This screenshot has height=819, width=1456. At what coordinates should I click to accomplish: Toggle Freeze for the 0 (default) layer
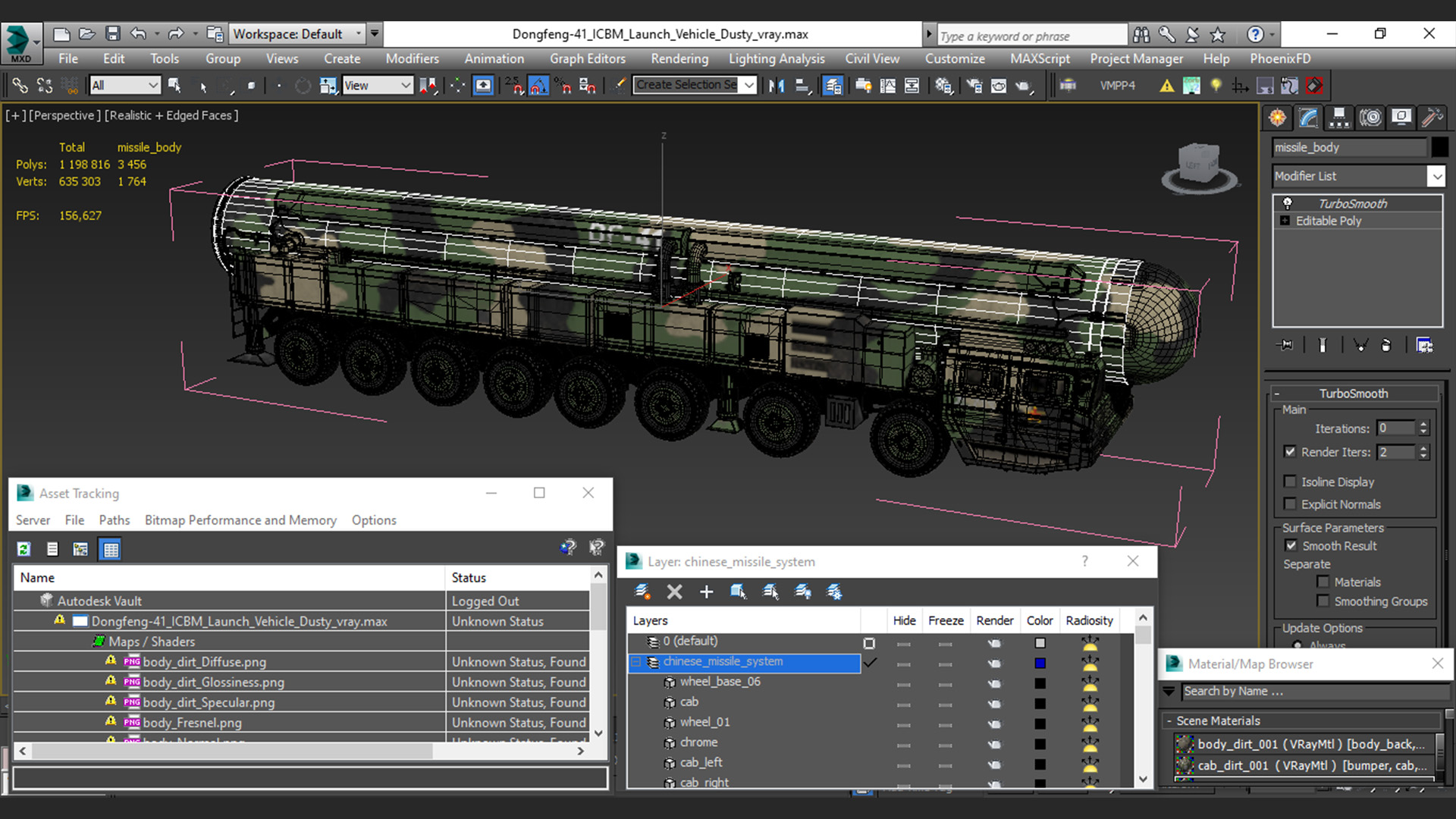click(945, 643)
